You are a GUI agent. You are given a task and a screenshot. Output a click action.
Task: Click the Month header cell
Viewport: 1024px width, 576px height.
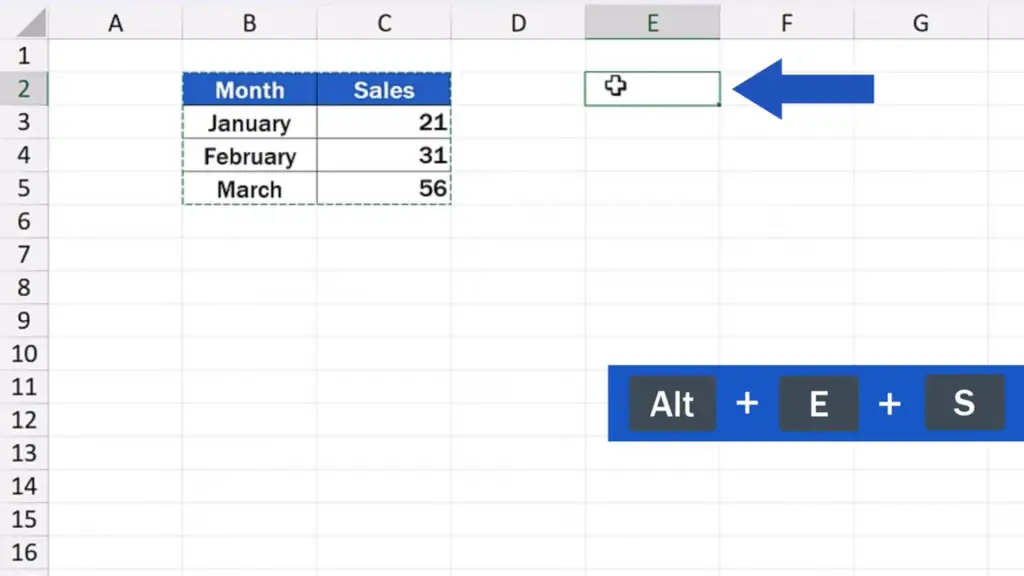coord(250,89)
